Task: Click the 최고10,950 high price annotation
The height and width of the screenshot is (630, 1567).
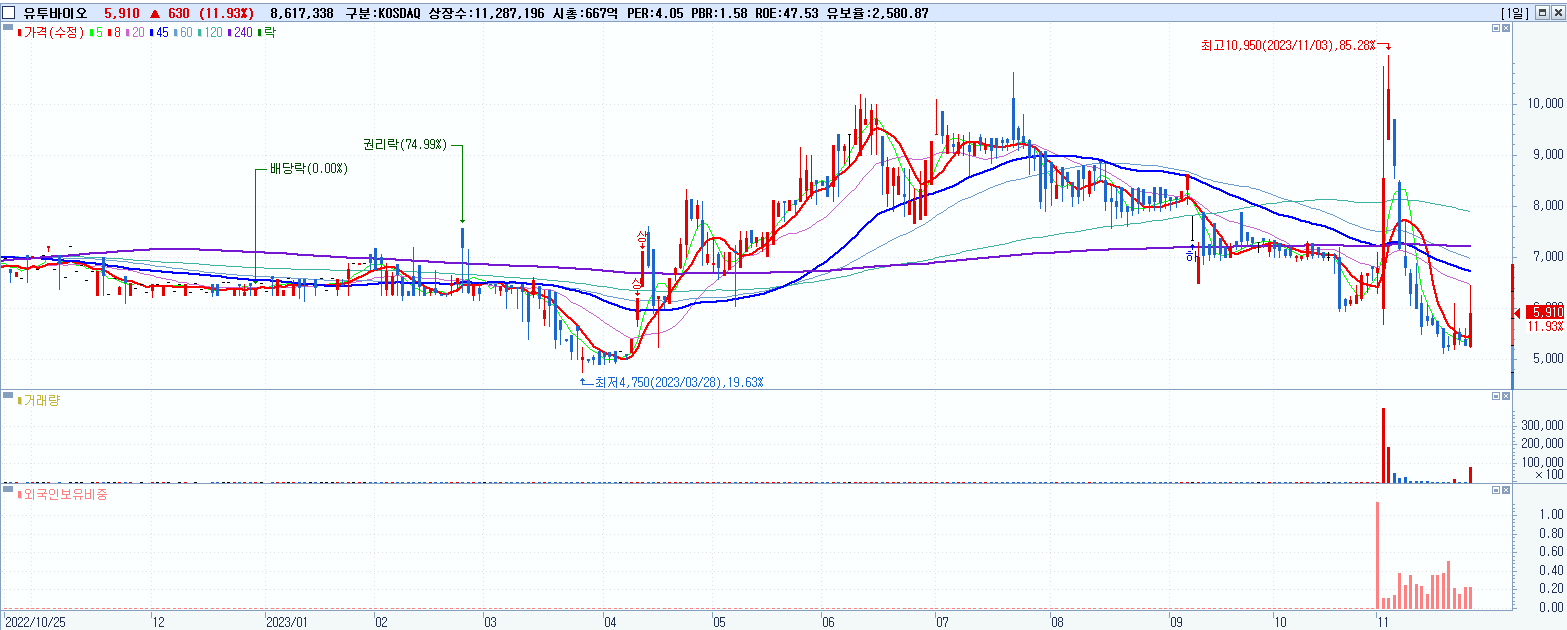Action: tap(1288, 45)
